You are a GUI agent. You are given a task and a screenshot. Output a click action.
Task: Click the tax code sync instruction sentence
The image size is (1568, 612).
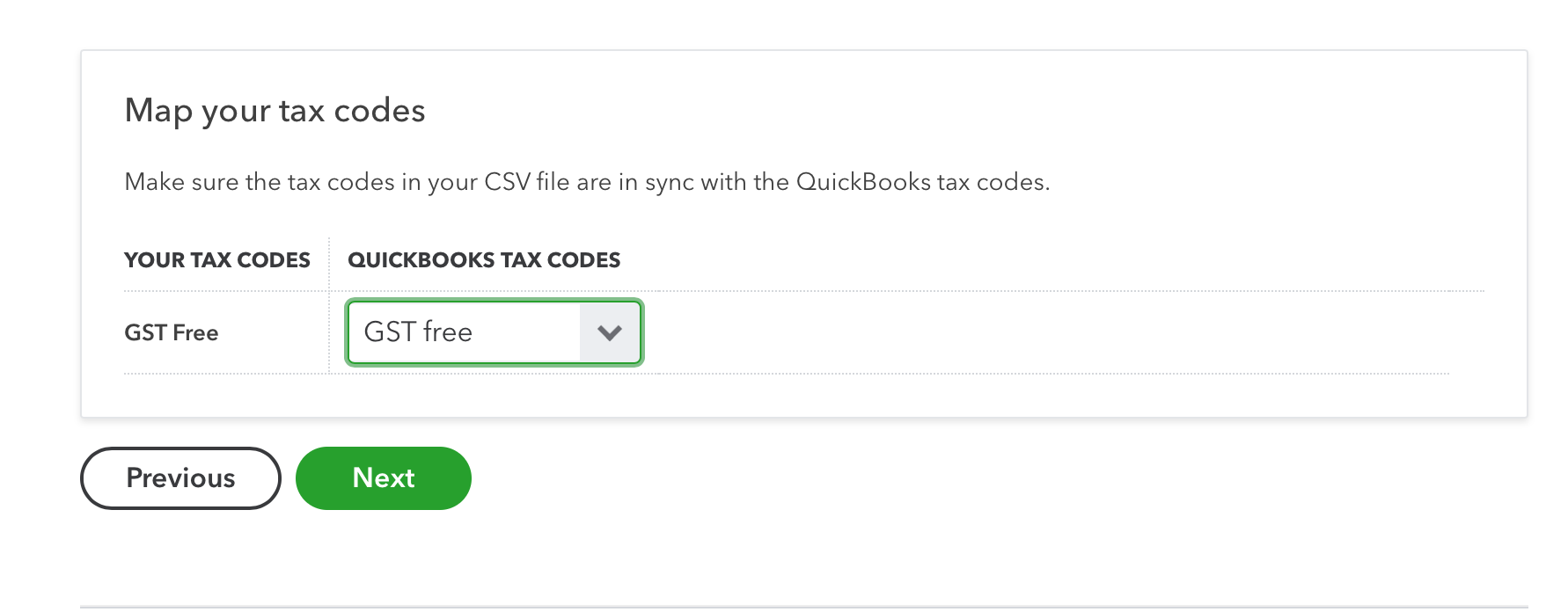click(587, 182)
